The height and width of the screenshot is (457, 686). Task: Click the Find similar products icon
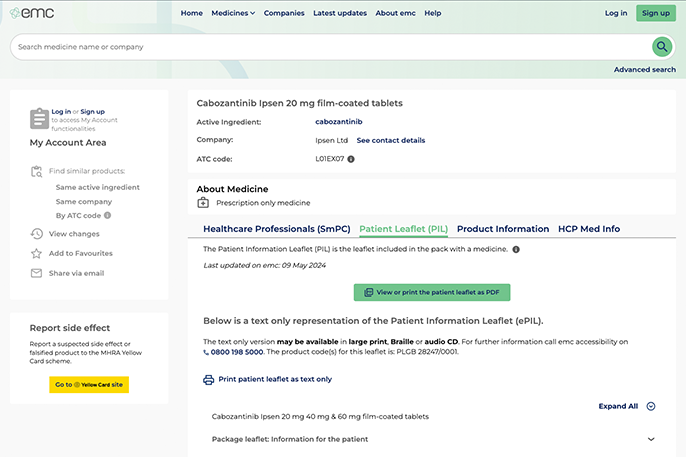(37, 171)
